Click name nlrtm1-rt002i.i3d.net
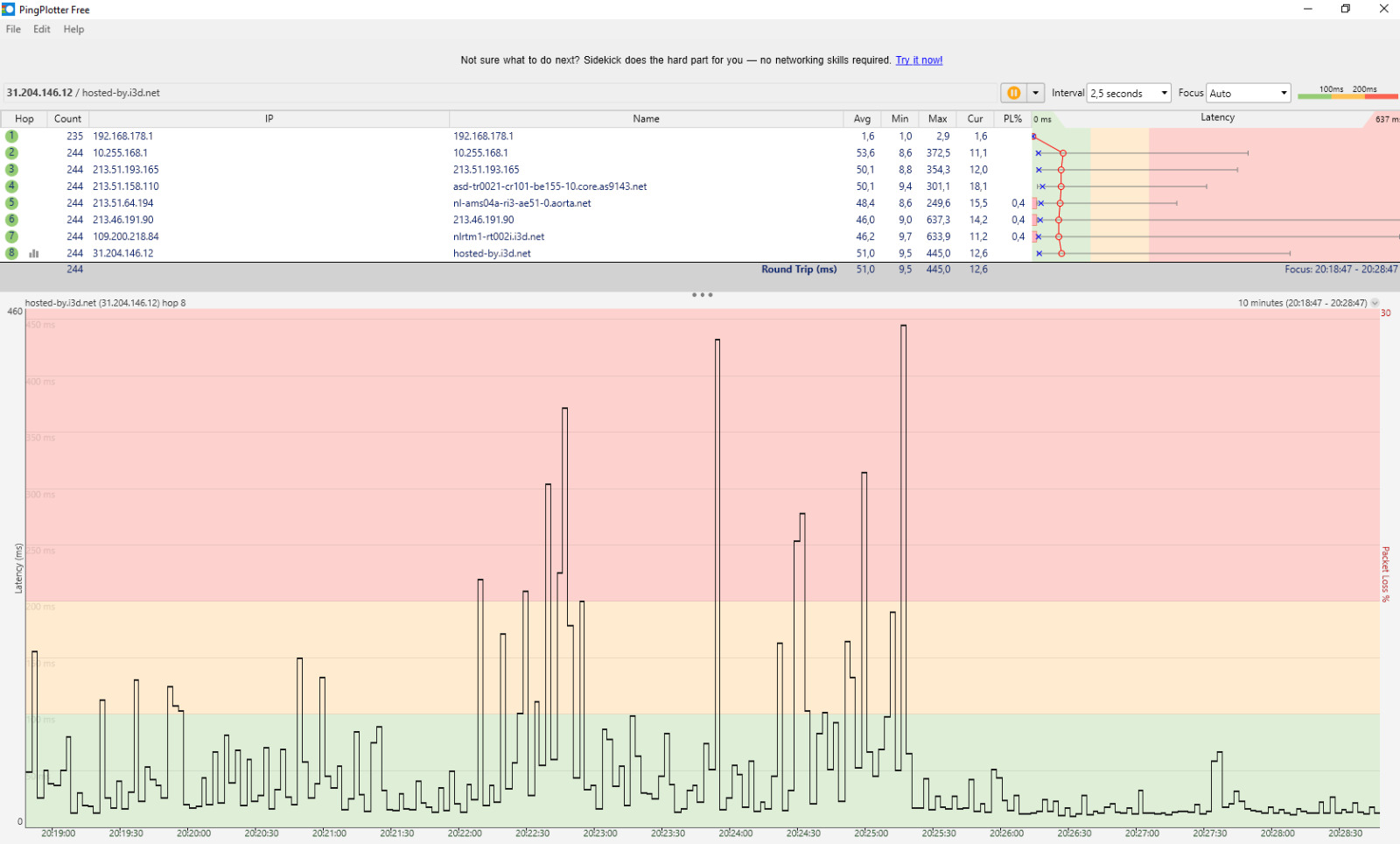Viewport: 1400px width, 844px height. (499, 236)
